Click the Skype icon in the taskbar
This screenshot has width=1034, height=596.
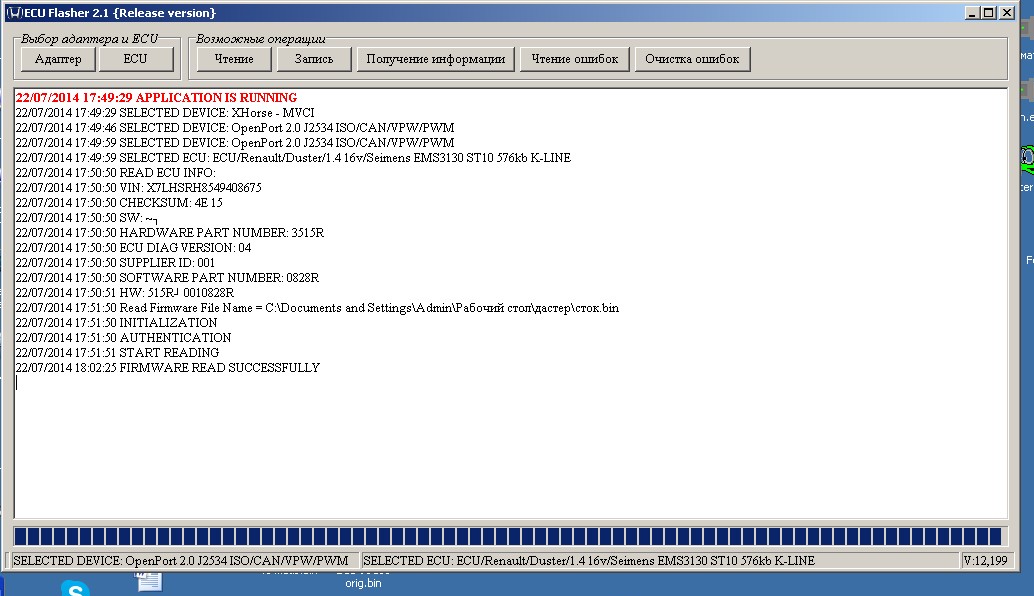[75, 588]
